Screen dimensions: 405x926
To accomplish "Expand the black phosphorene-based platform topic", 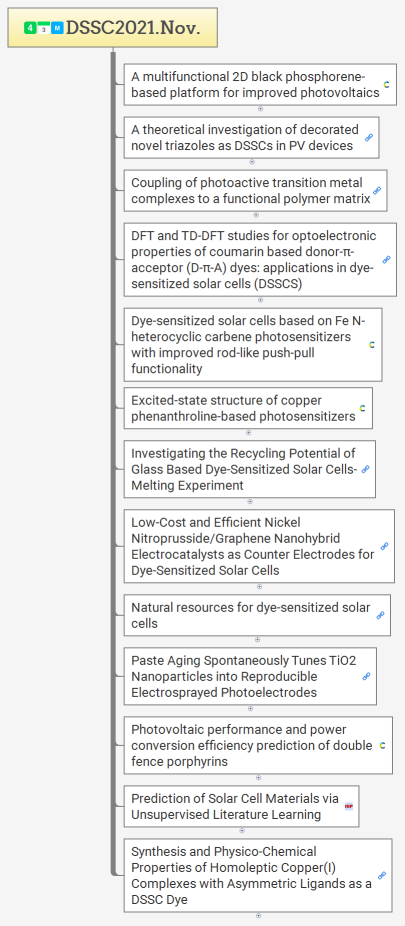I will (x=260, y=109).
